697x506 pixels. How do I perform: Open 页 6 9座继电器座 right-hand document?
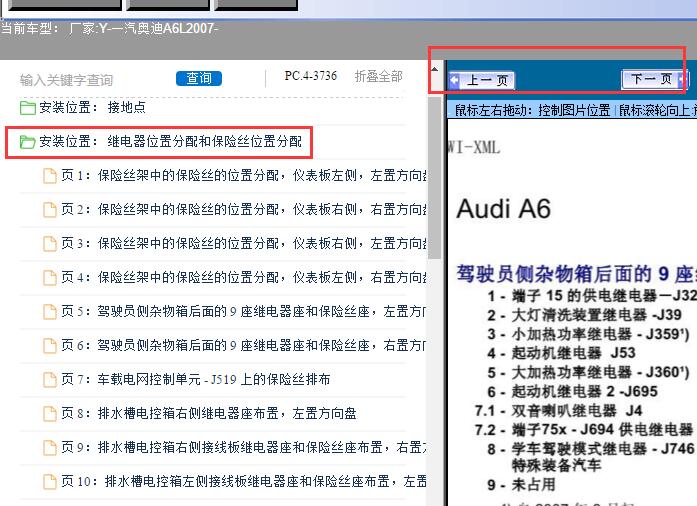[244, 345]
